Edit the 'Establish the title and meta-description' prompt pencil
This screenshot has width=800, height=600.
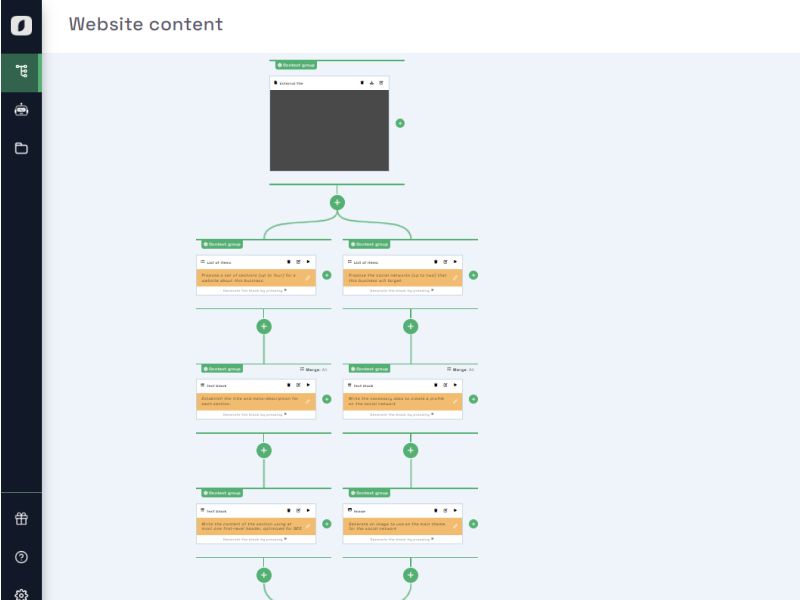point(308,400)
